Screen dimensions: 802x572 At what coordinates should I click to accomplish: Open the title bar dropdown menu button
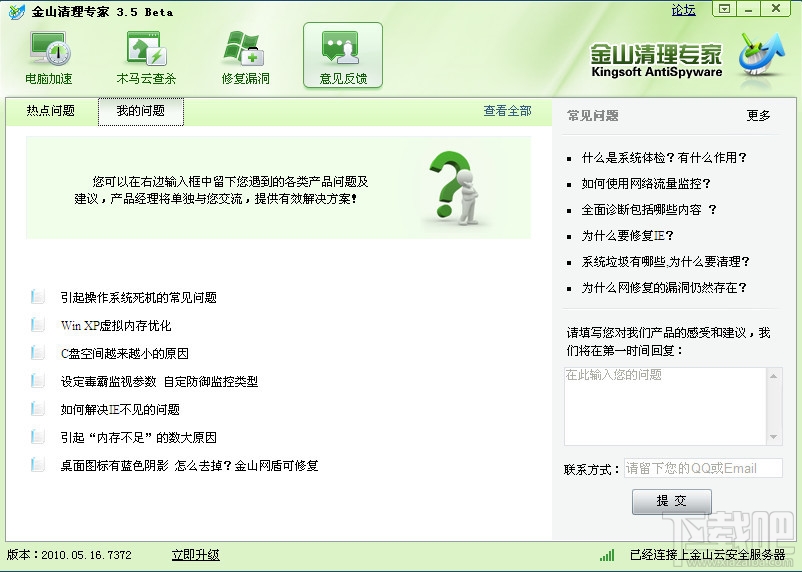click(724, 9)
